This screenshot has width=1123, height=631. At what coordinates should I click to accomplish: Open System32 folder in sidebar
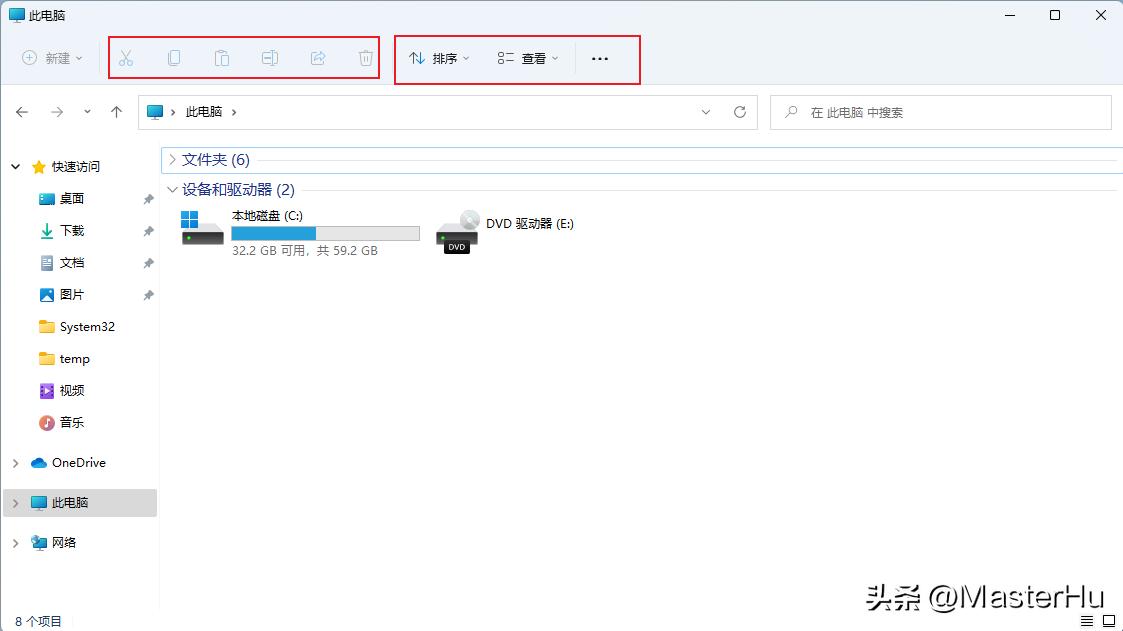87,327
